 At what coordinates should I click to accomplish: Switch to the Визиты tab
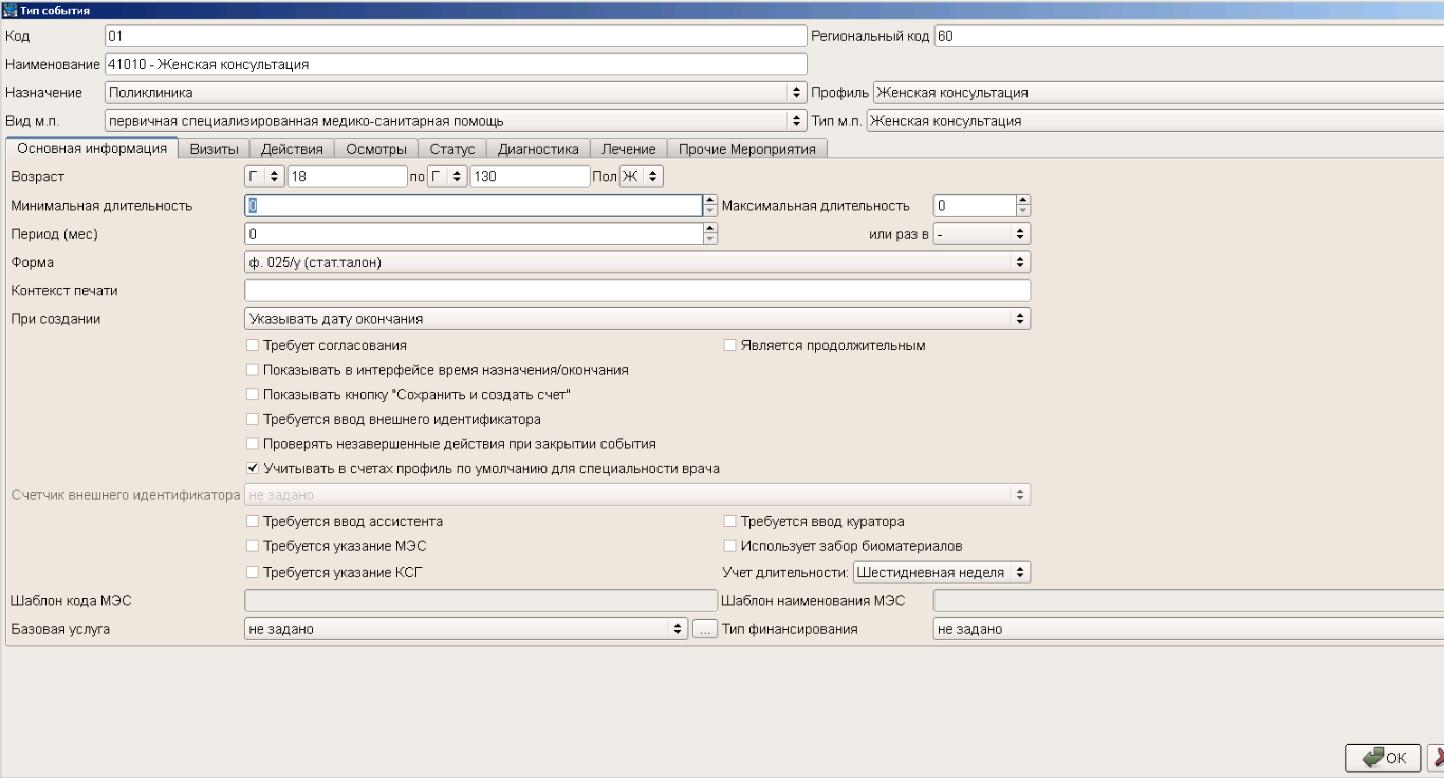pos(214,149)
